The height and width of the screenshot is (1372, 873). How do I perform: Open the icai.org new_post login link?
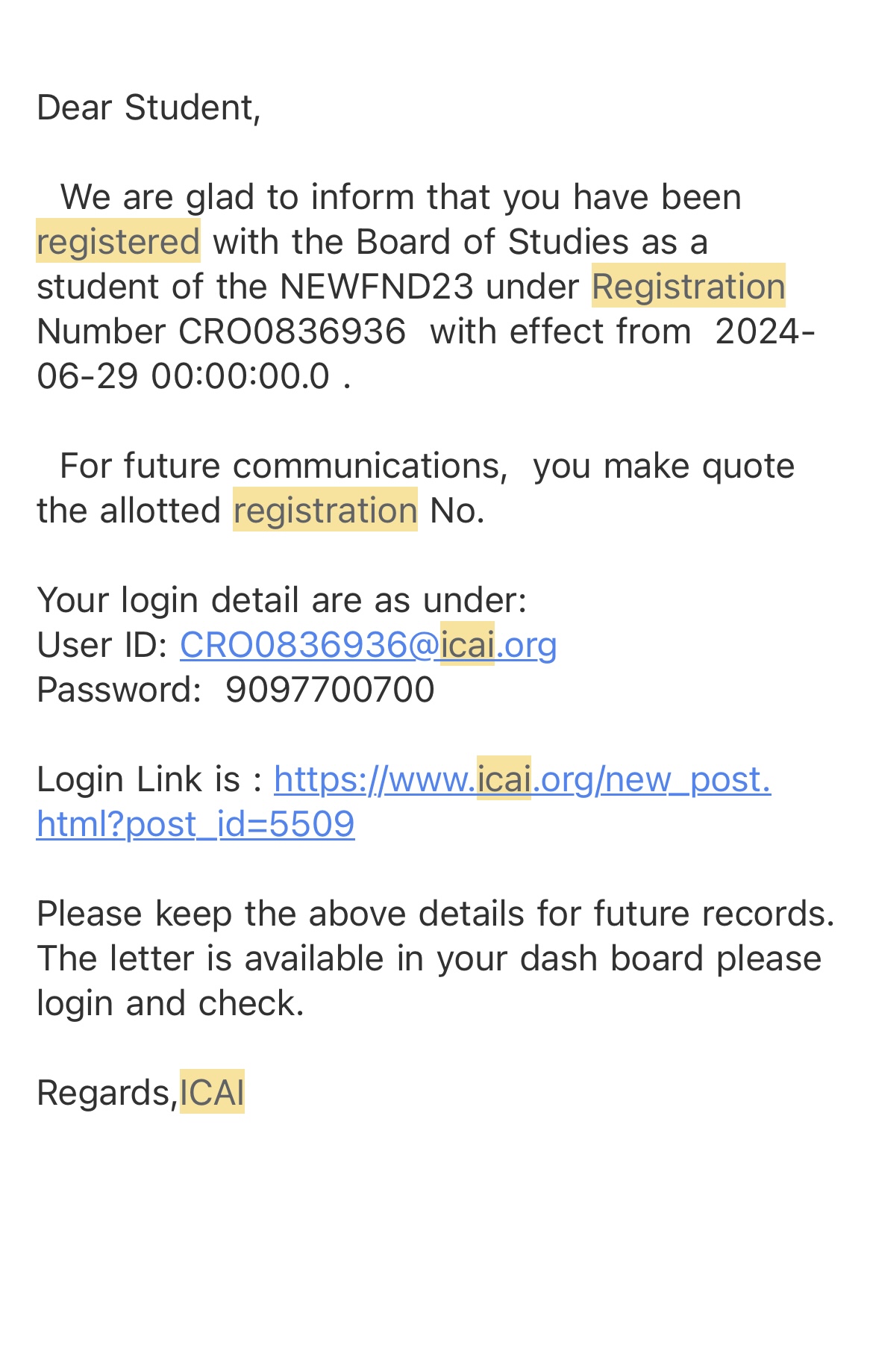coord(522,780)
